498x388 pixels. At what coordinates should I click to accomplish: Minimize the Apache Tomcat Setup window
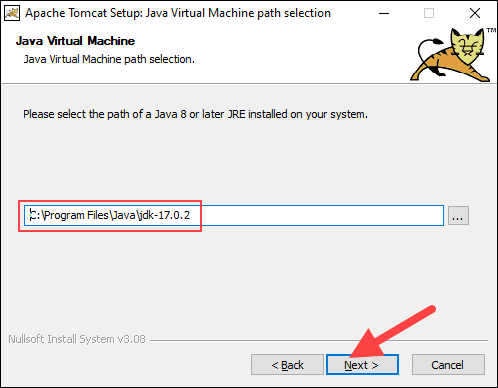pyautogui.click(x=384, y=13)
